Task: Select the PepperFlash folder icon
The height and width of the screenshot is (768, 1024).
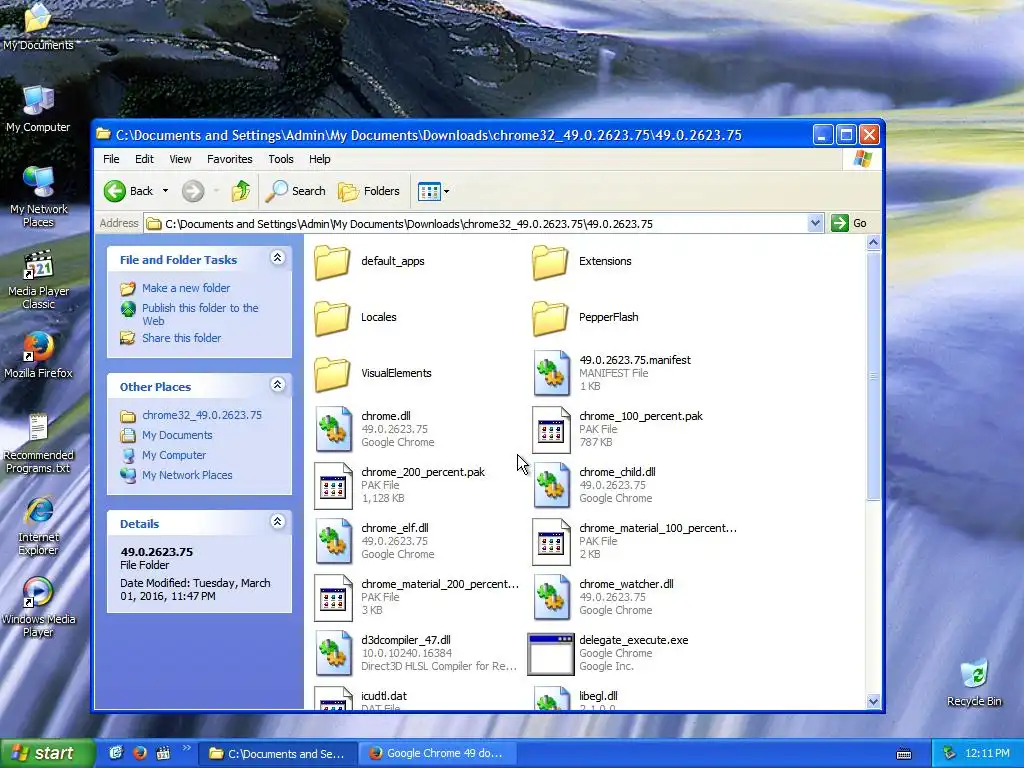Action: (x=550, y=318)
